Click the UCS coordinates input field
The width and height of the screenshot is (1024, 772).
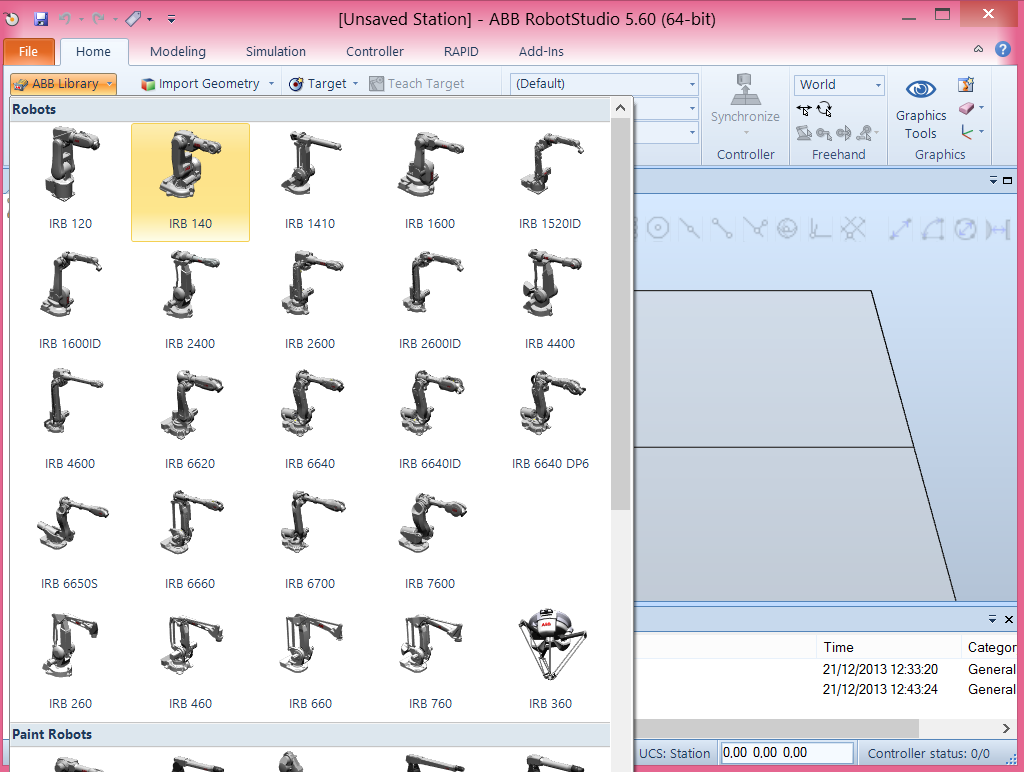click(786, 753)
